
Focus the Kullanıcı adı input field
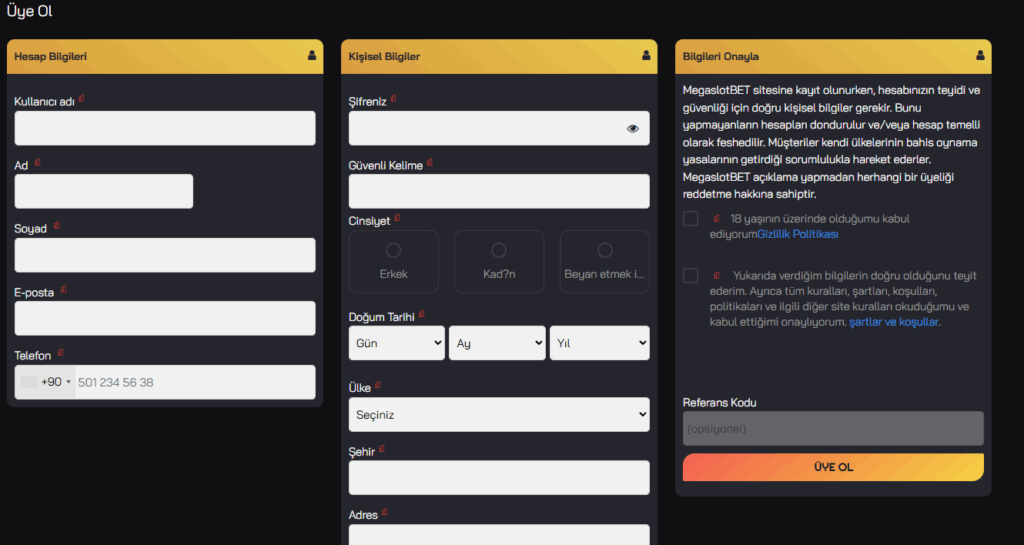click(x=165, y=128)
